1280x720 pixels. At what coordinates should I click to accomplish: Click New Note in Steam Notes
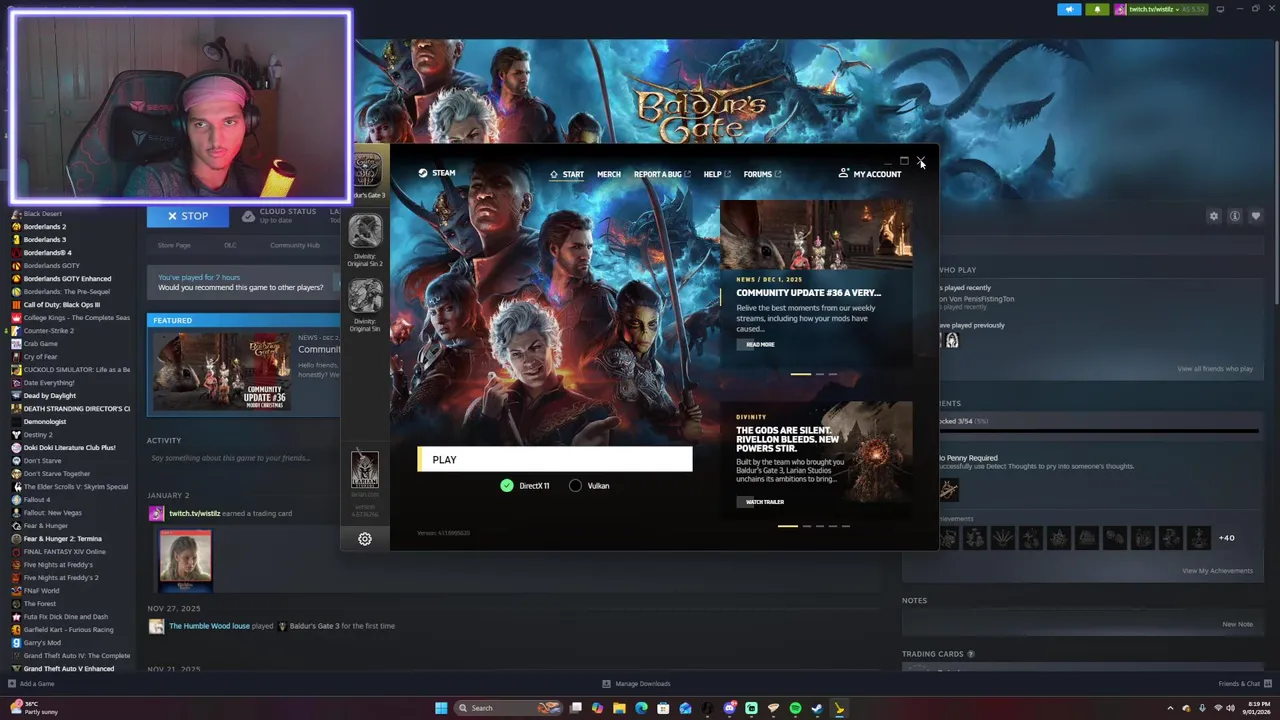click(1237, 624)
